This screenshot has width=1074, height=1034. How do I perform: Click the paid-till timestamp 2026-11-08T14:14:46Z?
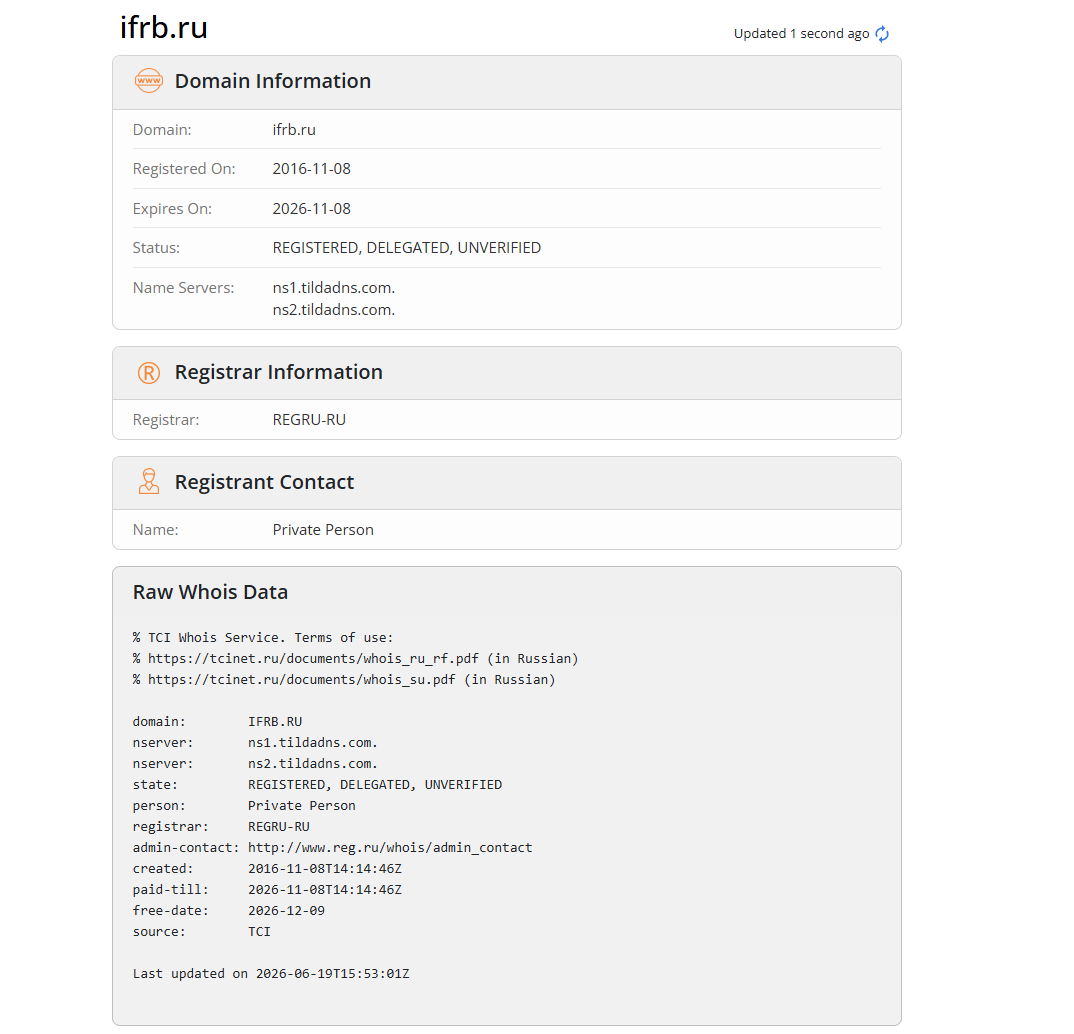point(325,890)
